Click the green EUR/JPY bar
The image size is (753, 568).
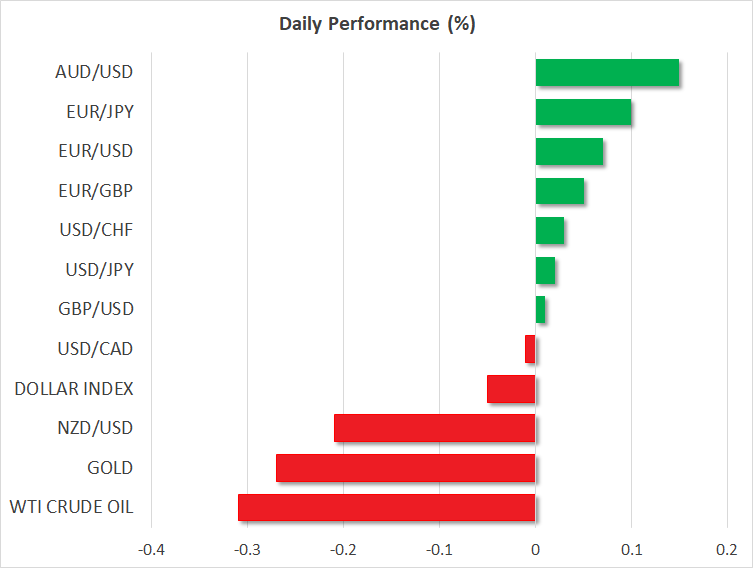click(583, 112)
